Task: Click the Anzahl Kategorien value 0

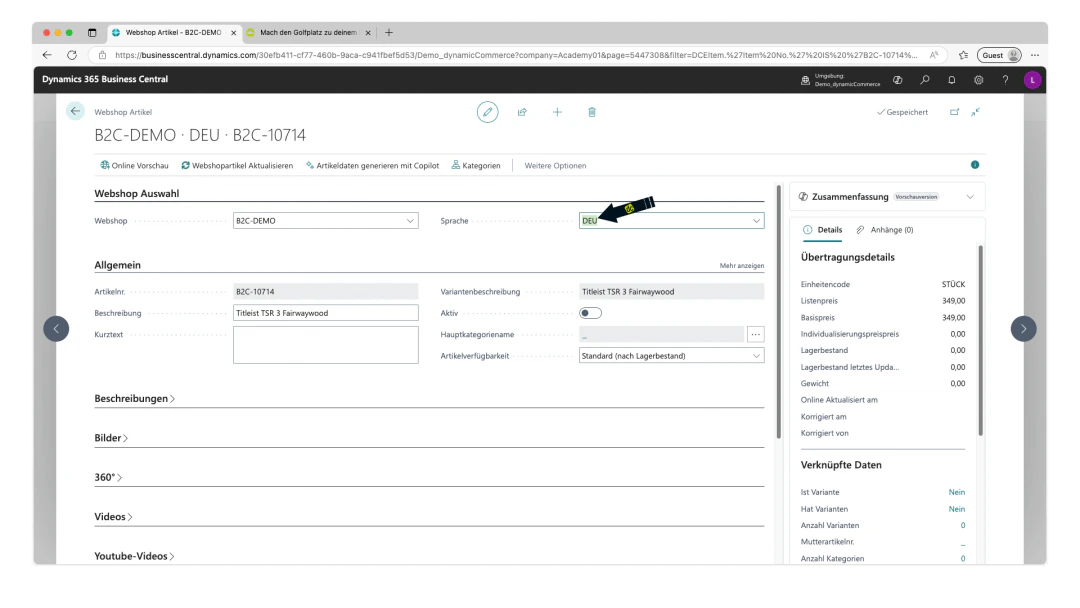Action: coord(962,558)
